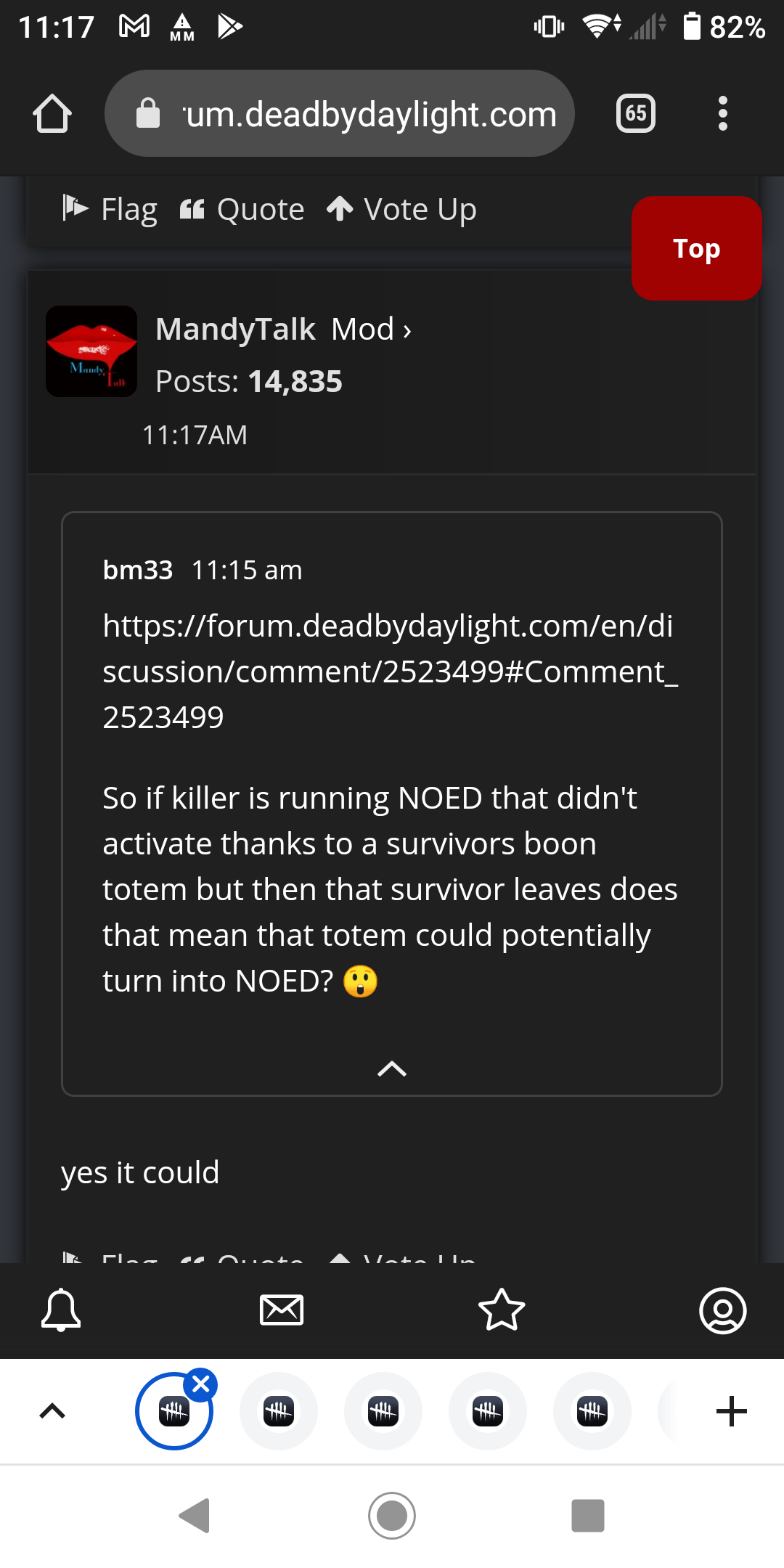Open the browser three-dot menu
The image size is (784, 1568).
pos(722,113)
